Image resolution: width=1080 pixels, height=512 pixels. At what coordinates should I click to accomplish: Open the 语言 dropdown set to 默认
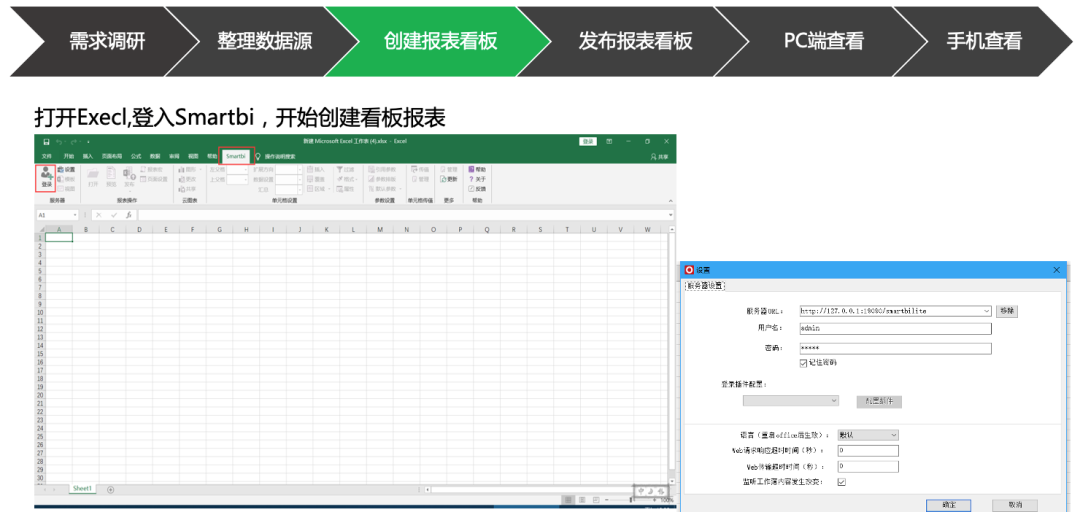(x=868, y=435)
